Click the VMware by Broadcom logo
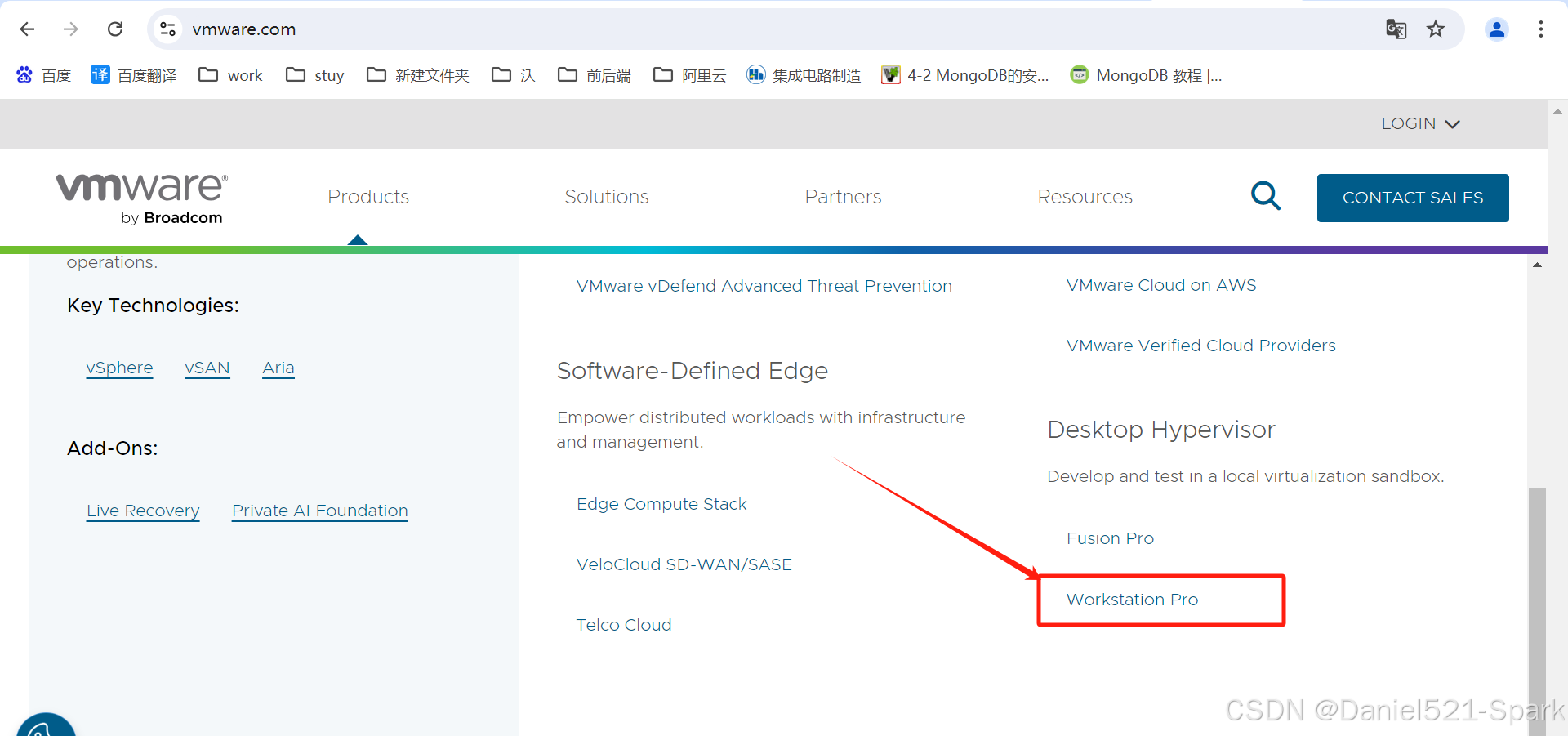The height and width of the screenshot is (736, 1568). click(x=142, y=198)
